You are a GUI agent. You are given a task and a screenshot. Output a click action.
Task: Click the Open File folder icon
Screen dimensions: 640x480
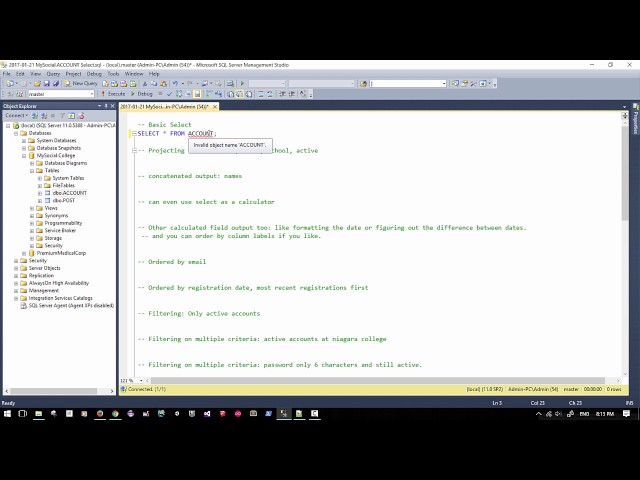37,83
